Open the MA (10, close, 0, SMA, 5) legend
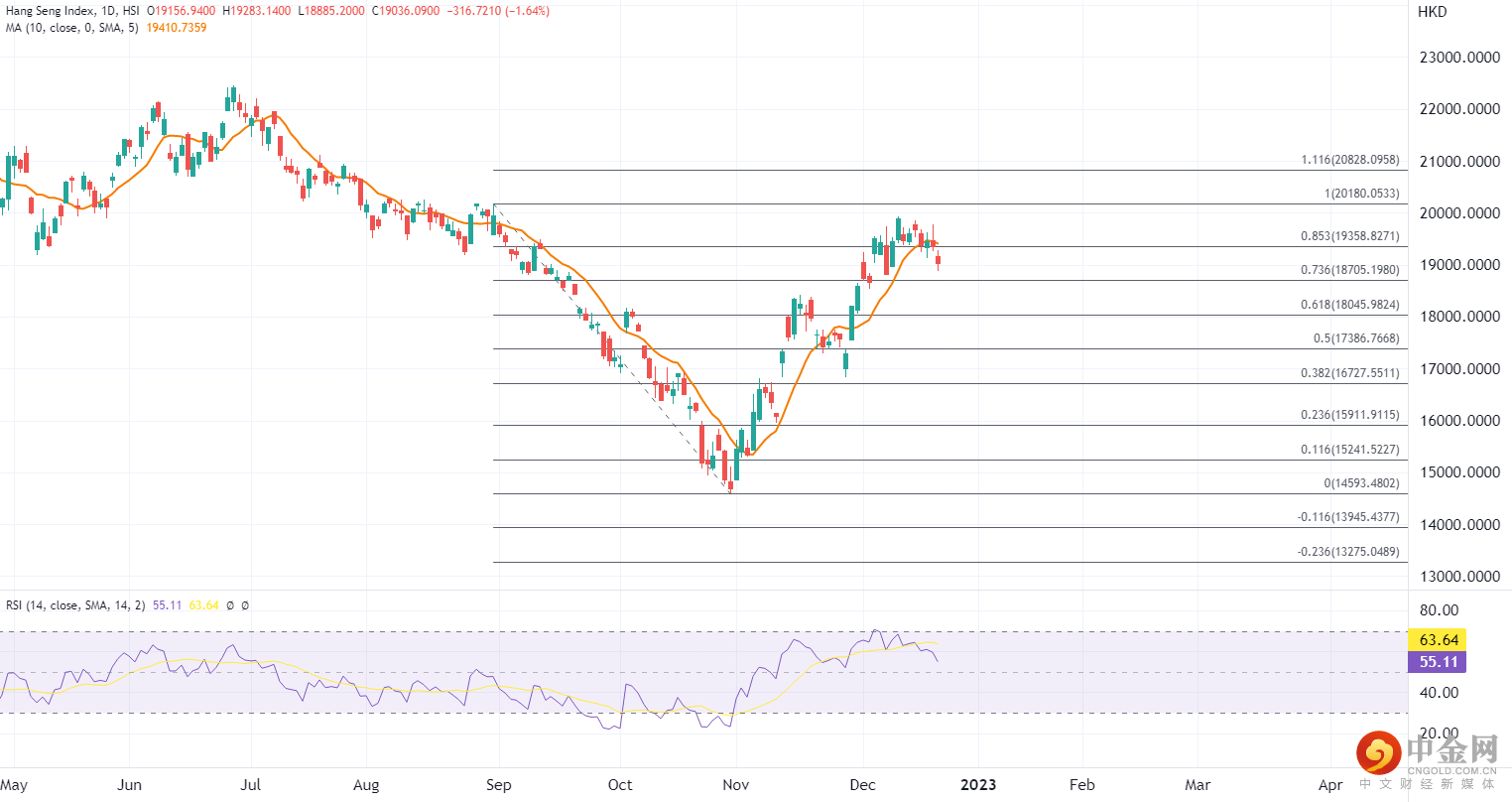Viewport: 1512px width, 802px height. [72, 28]
